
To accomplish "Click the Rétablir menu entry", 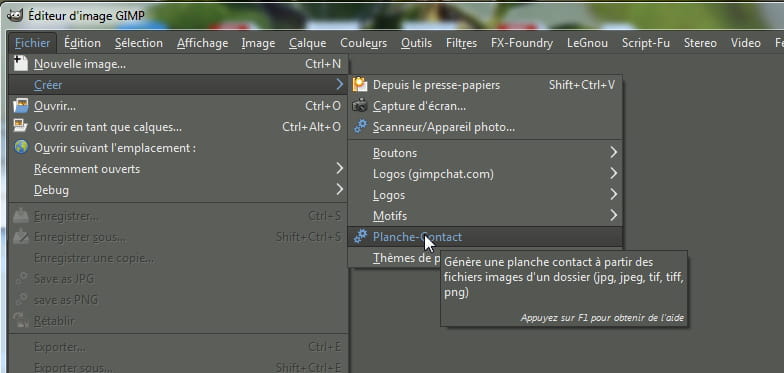I will coord(178,321).
